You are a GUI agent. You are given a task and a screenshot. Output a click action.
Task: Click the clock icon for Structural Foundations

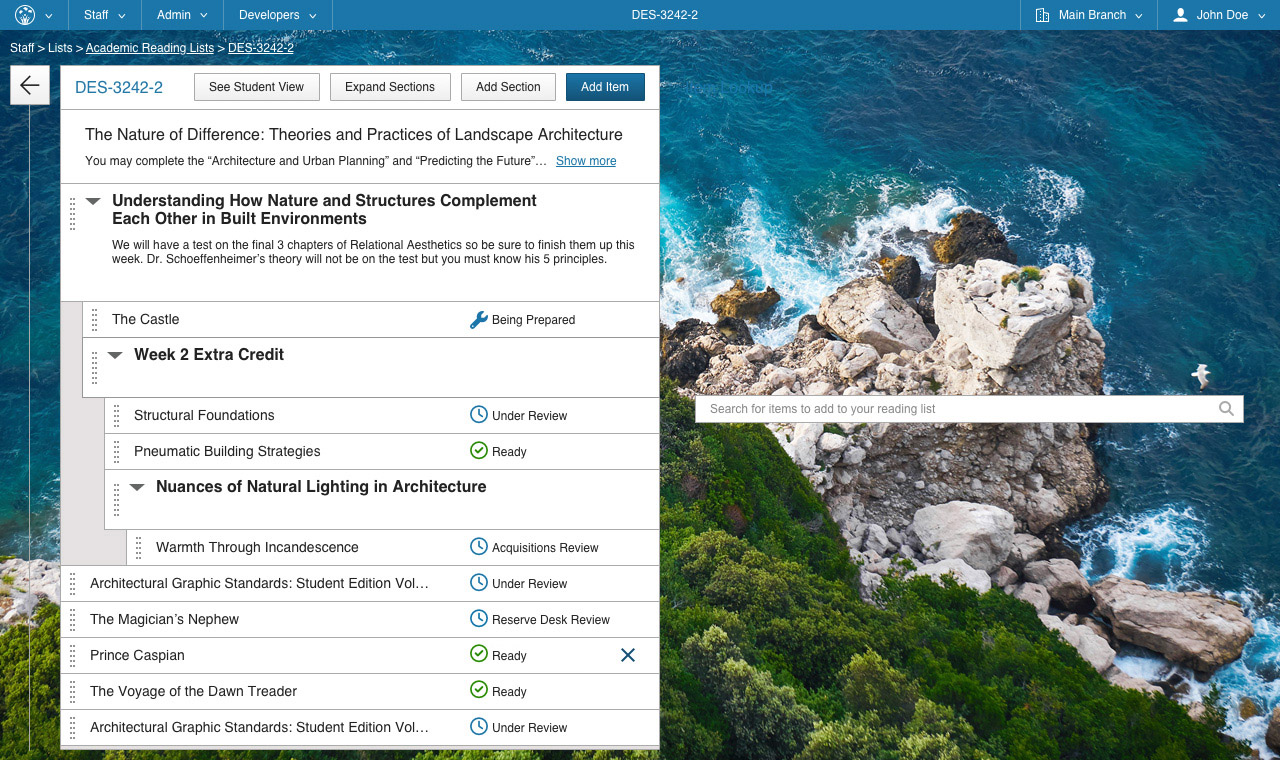point(479,415)
